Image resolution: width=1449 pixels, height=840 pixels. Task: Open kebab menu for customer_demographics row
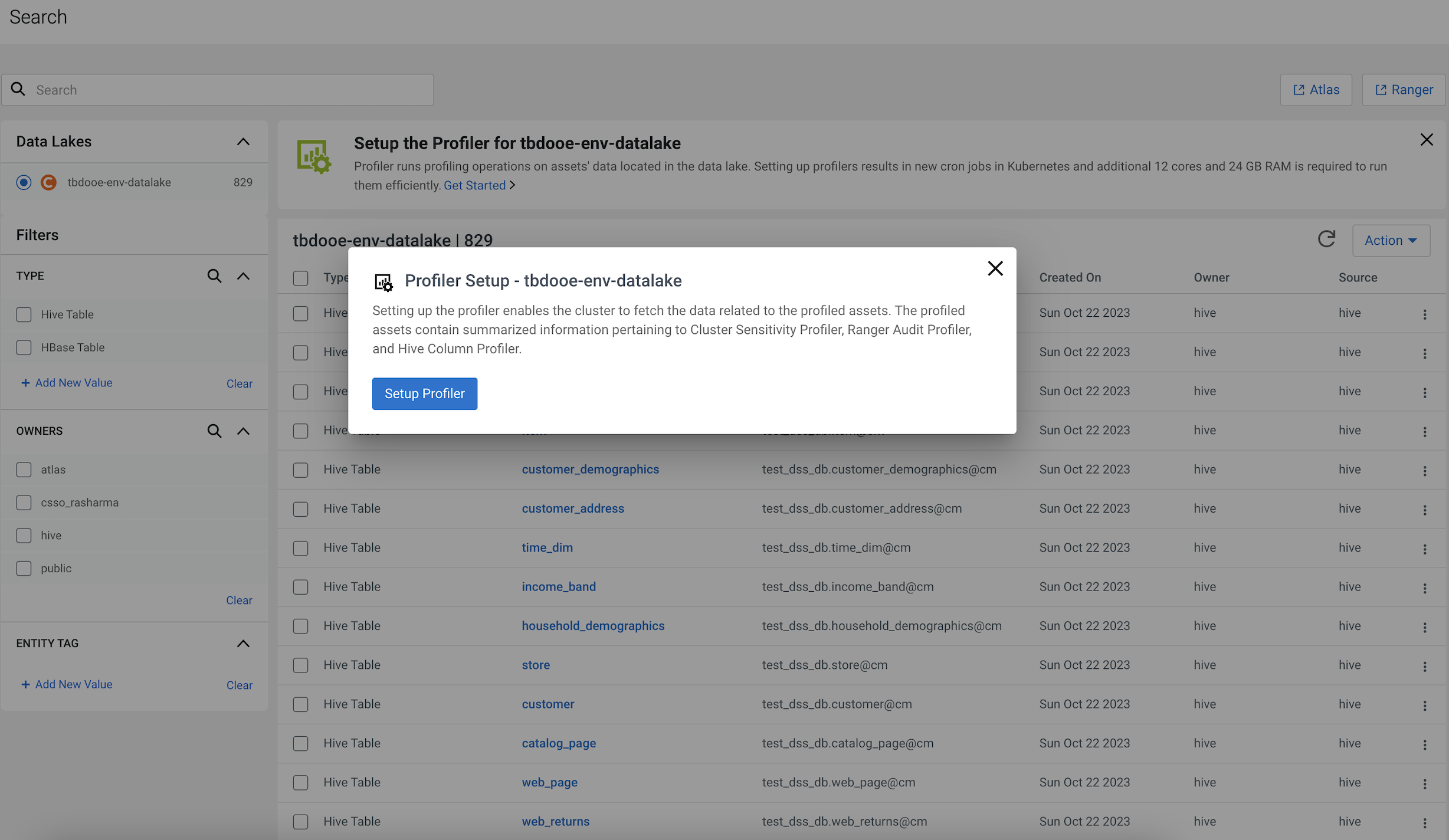[x=1424, y=470]
